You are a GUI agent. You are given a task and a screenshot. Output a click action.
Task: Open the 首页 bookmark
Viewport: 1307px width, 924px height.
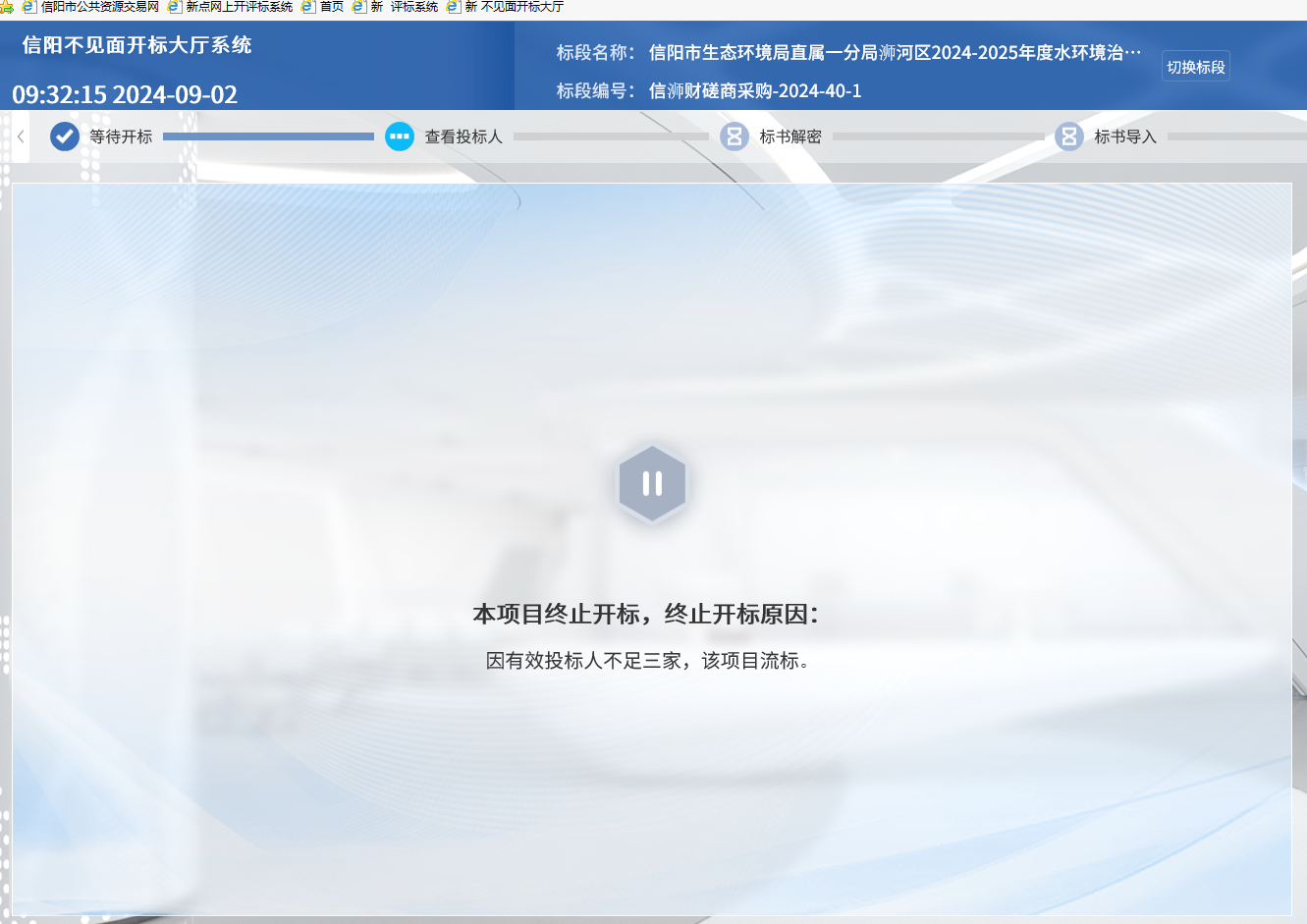(332, 7)
